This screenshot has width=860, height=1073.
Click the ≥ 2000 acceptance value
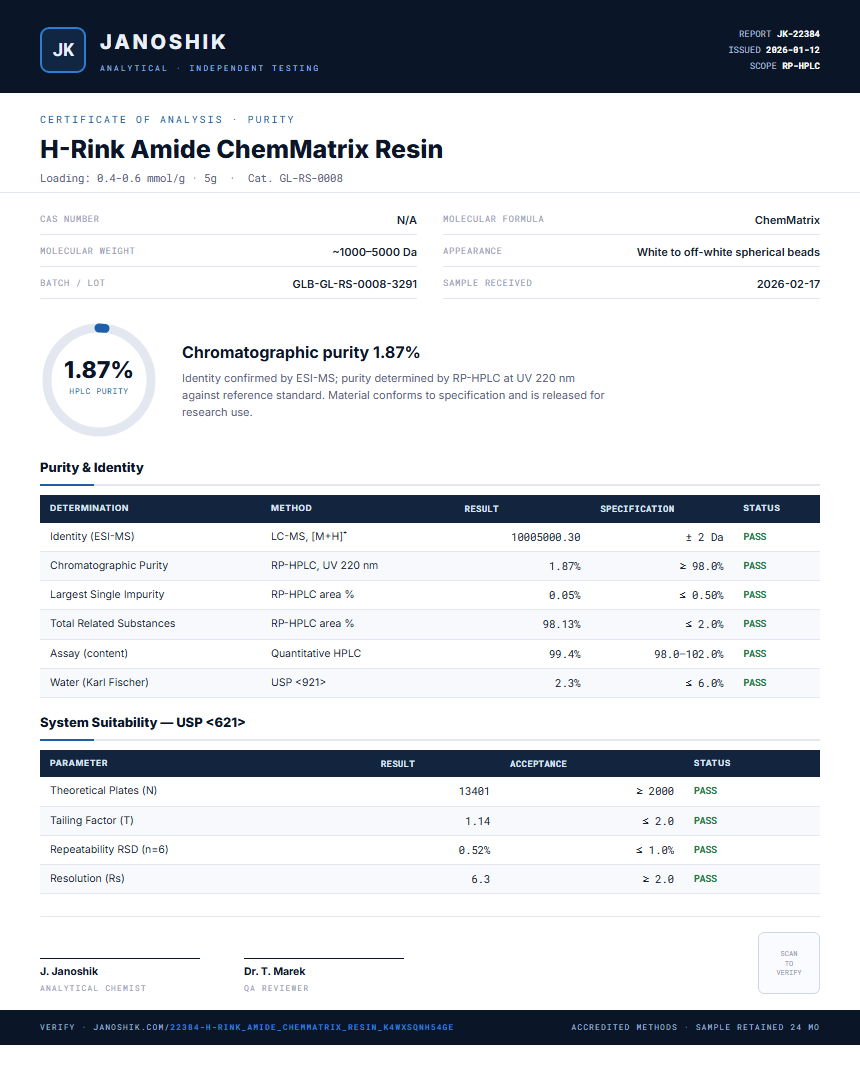pos(655,791)
